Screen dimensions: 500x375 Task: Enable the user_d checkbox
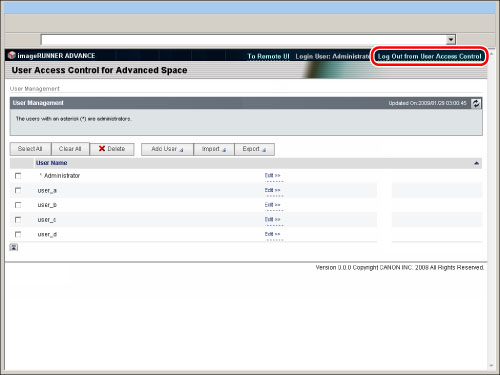pyautogui.click(x=18, y=234)
